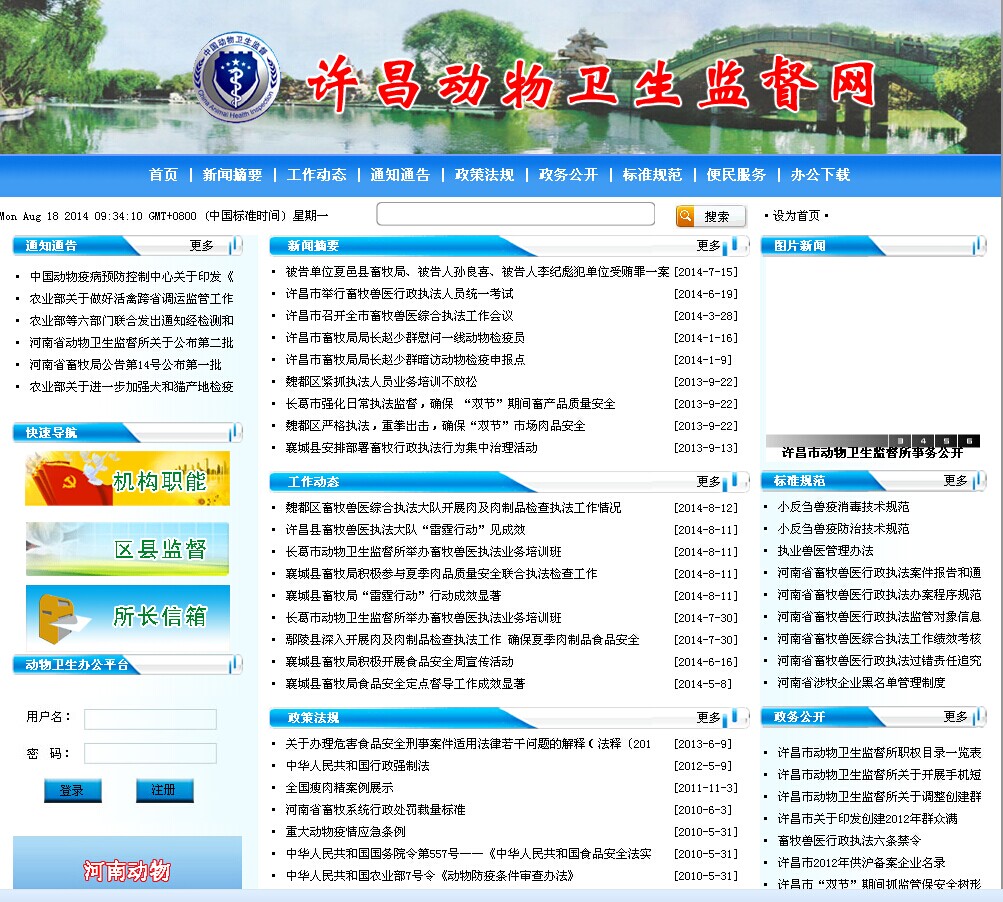
Task: Focus the 密码 password field
Action: coord(150,753)
